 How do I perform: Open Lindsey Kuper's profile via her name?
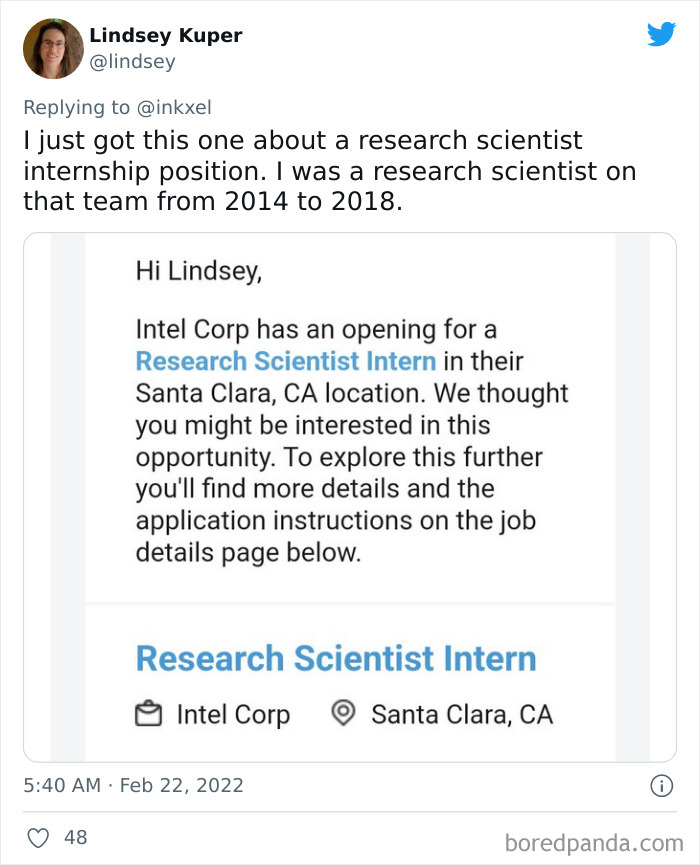click(166, 34)
